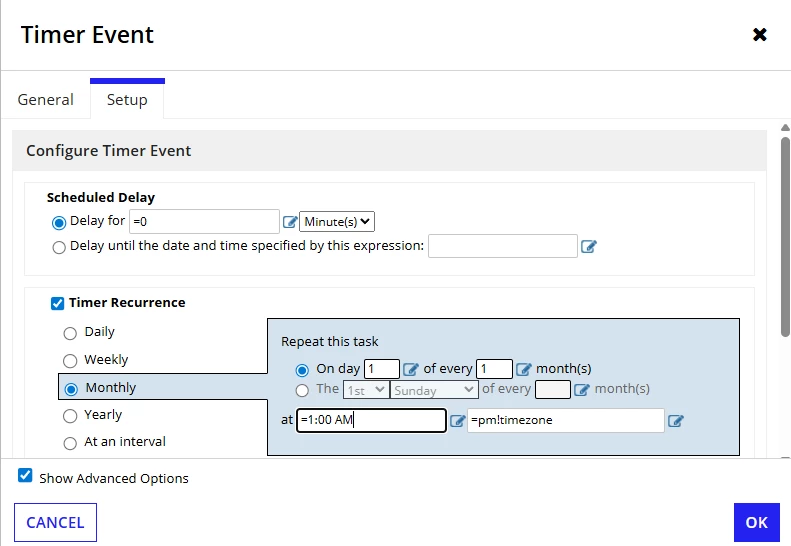
Task: Click the 'Scheduled Delay' label
Action: click(101, 197)
